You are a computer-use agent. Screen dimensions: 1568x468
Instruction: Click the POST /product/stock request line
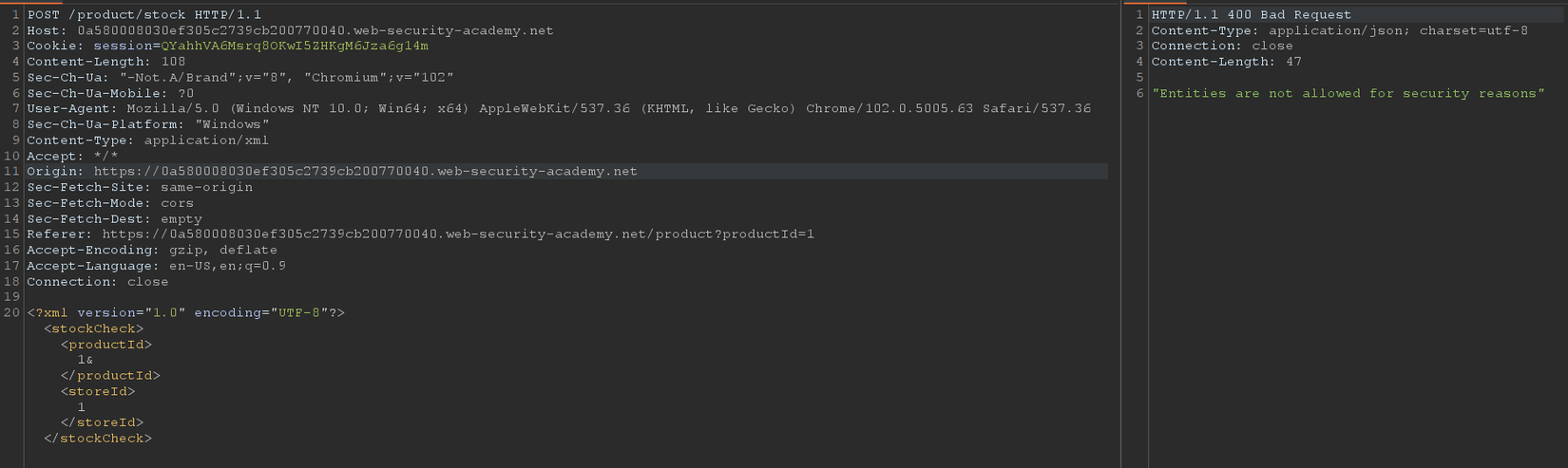click(144, 15)
